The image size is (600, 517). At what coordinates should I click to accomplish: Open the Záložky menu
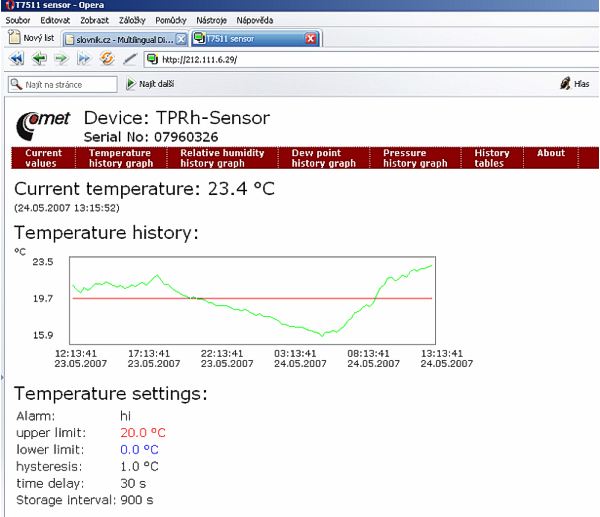tap(133, 20)
